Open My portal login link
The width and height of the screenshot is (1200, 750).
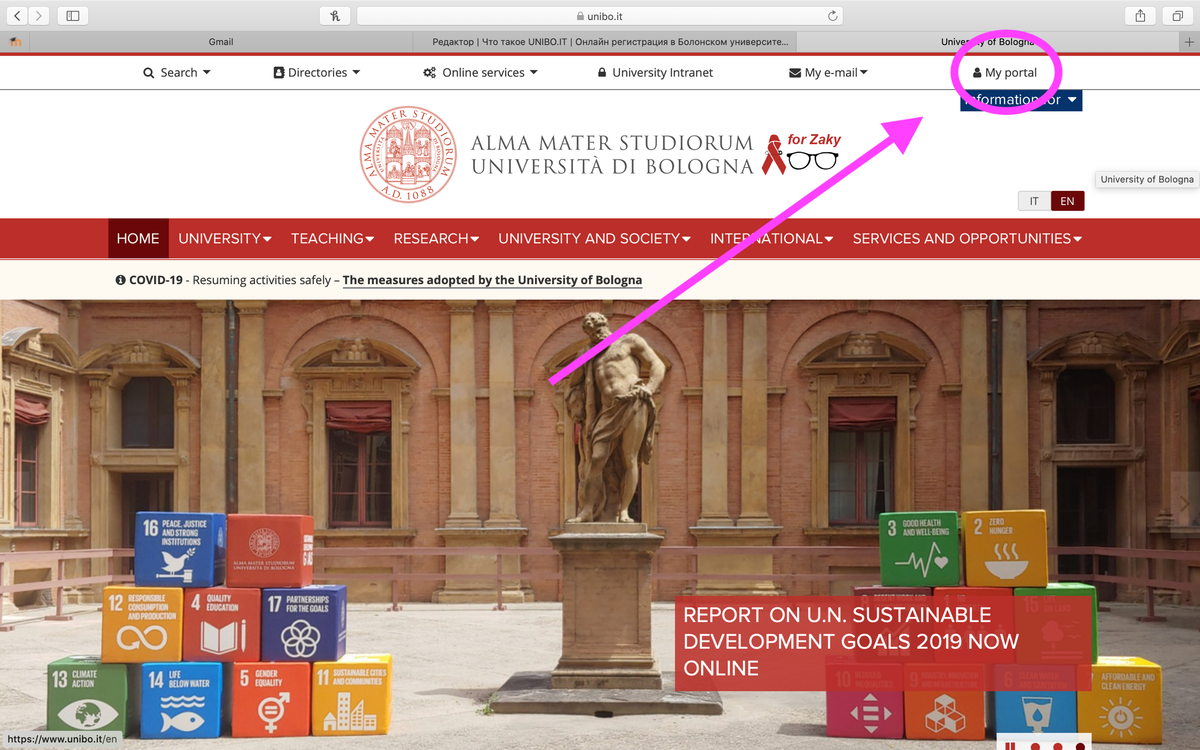point(1005,72)
